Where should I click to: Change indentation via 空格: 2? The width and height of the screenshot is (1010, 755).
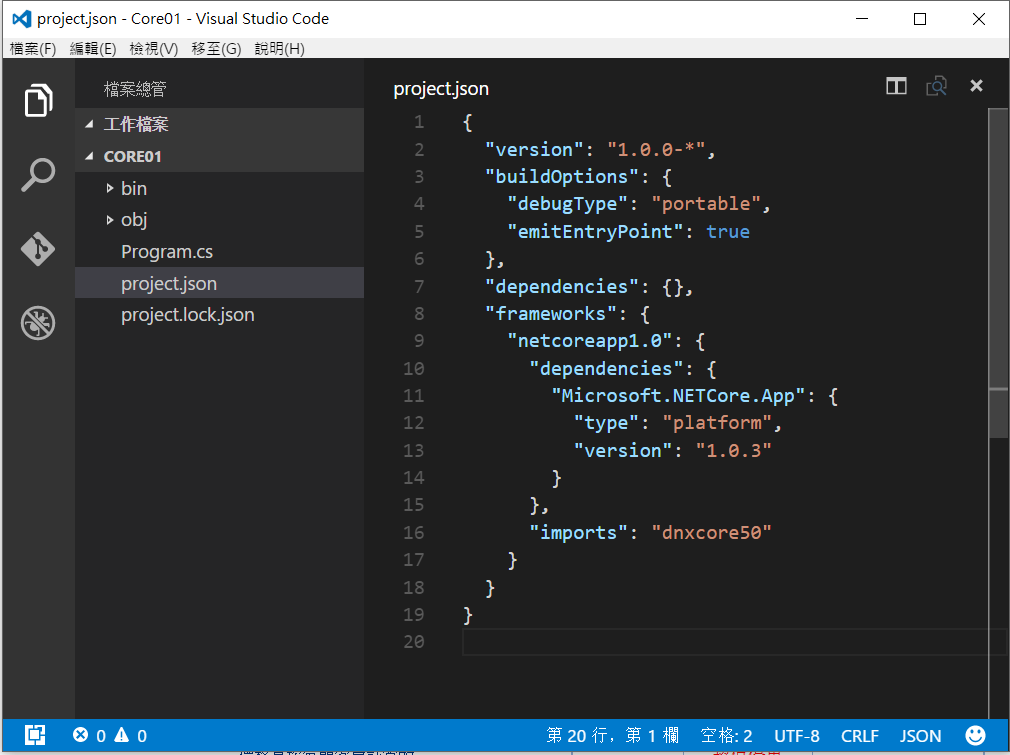[727, 735]
